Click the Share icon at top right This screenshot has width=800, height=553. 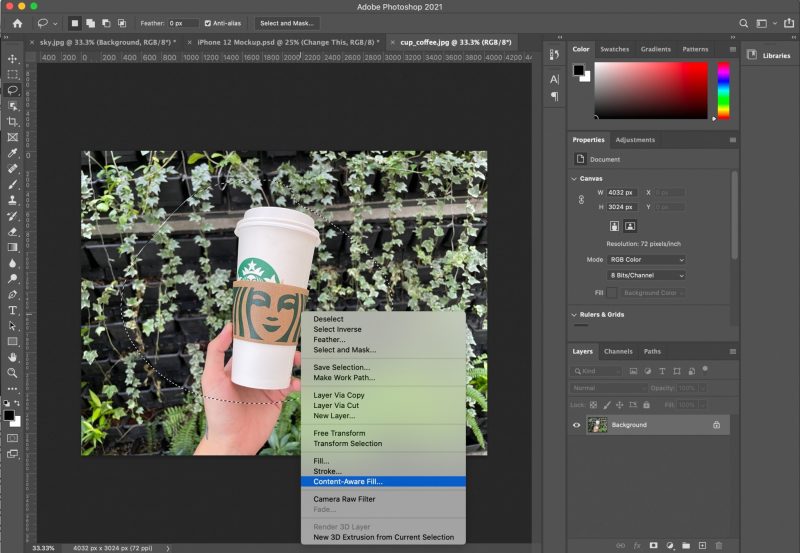click(789, 23)
